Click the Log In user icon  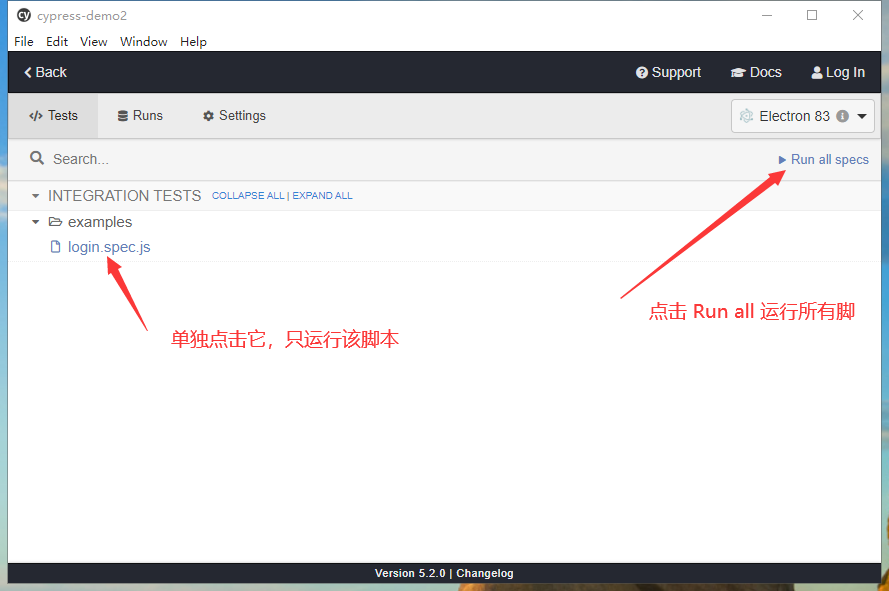[816, 73]
